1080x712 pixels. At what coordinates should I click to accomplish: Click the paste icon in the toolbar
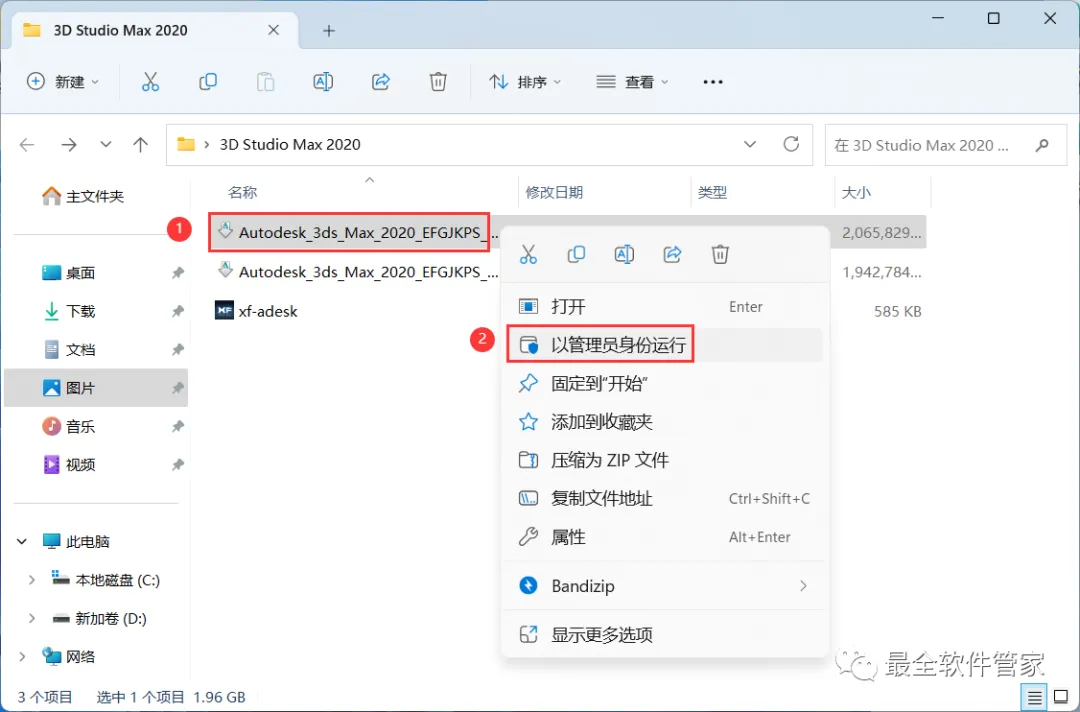(265, 82)
